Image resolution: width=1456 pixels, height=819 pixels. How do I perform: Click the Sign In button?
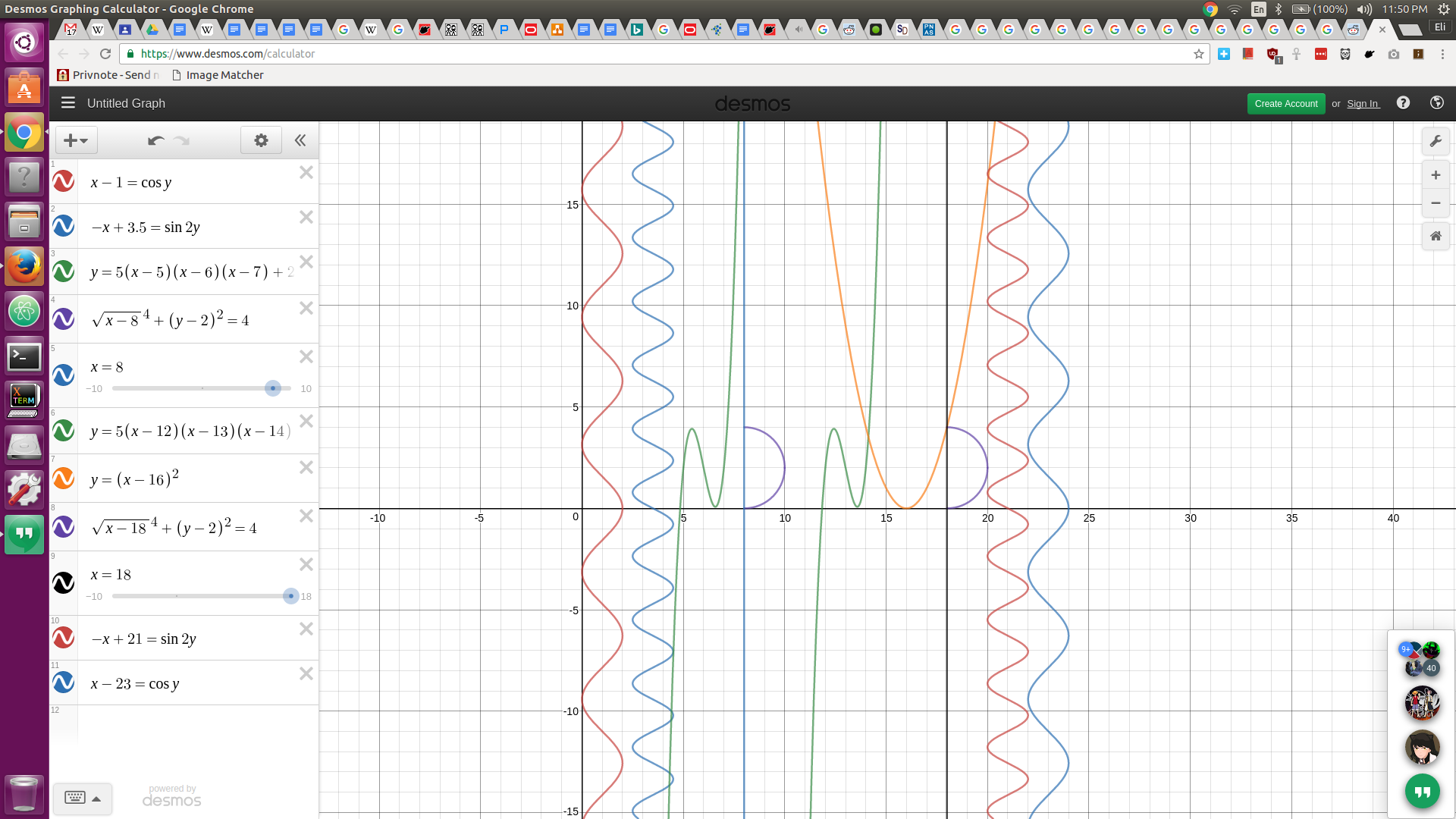point(1362,103)
